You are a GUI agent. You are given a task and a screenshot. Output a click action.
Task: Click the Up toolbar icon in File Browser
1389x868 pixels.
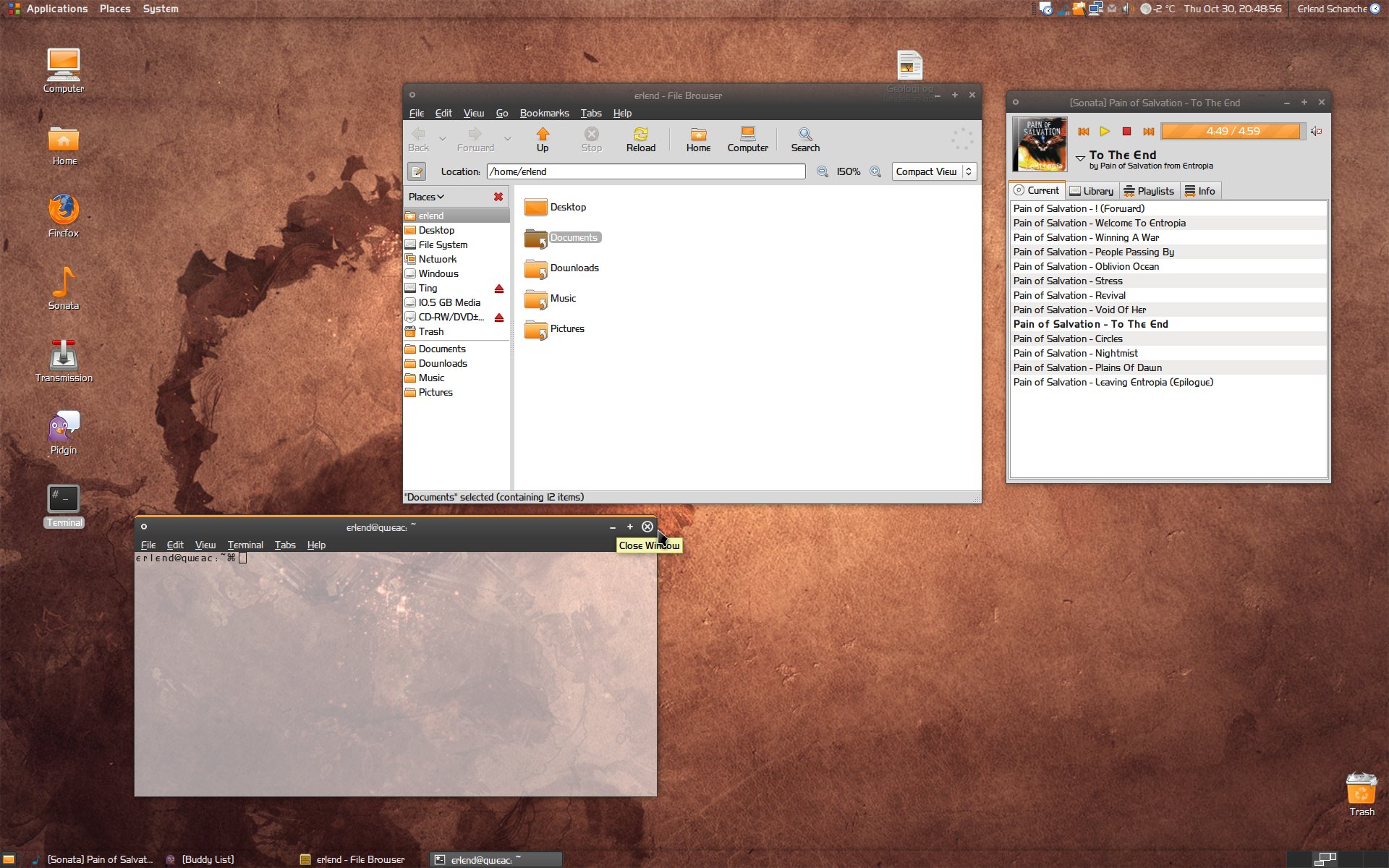click(543, 140)
